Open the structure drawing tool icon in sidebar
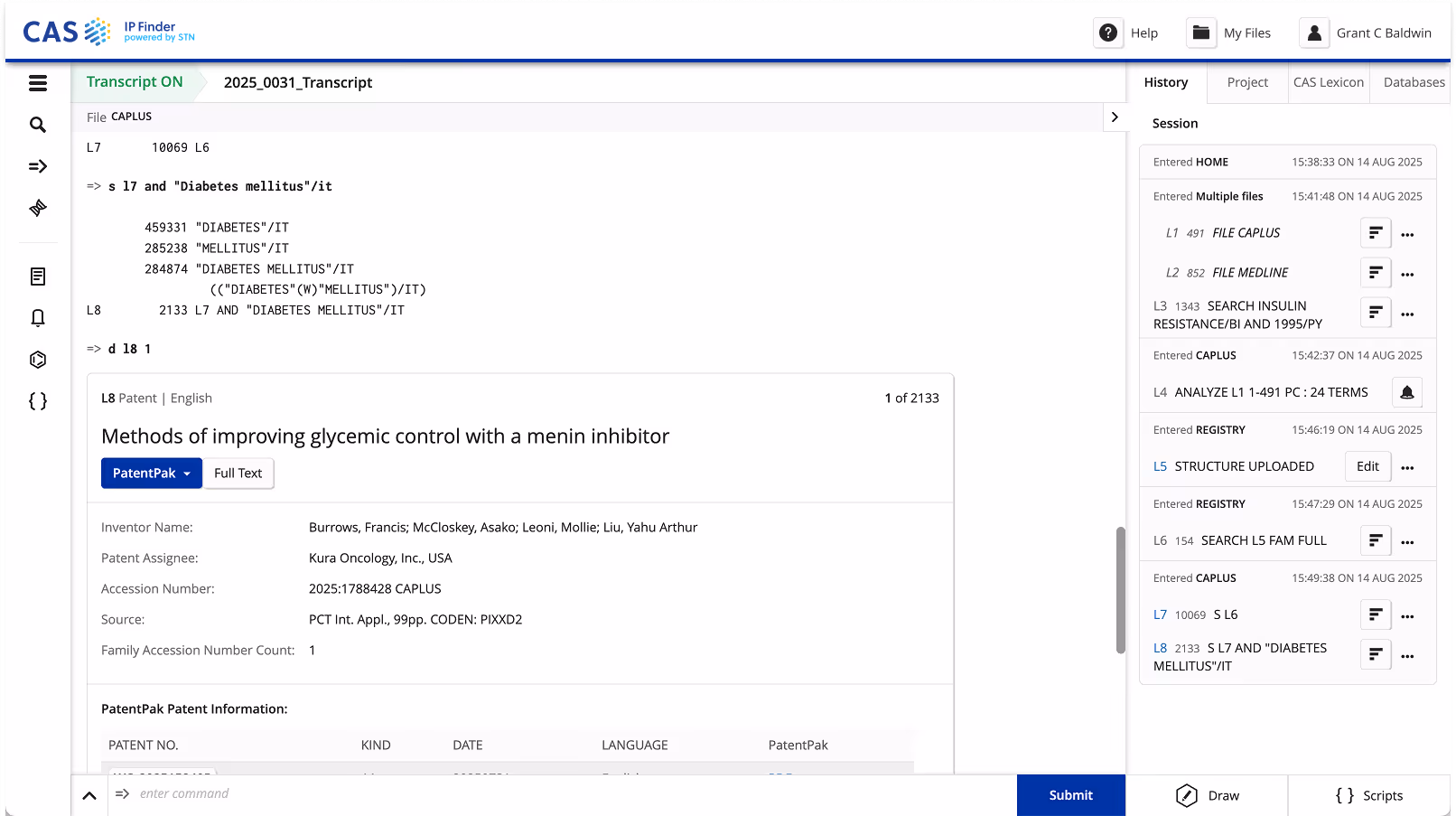The width and height of the screenshot is (1456, 816). [38, 208]
